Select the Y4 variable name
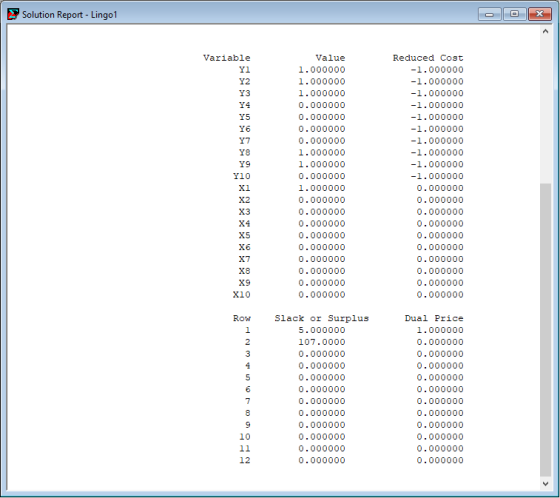Screen dimensions: 560x498 pos(245,105)
